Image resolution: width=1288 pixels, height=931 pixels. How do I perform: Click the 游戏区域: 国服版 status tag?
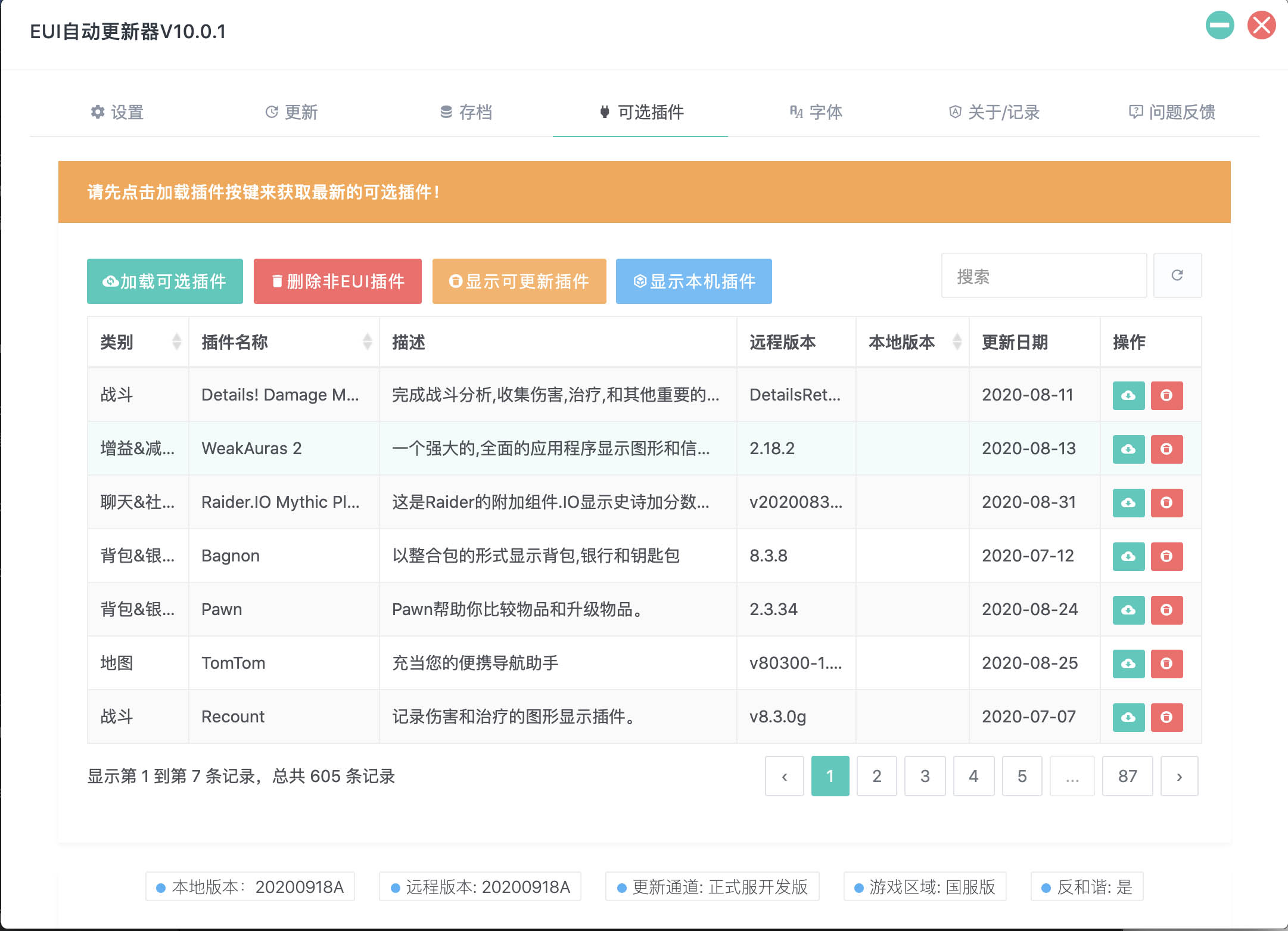(x=925, y=886)
